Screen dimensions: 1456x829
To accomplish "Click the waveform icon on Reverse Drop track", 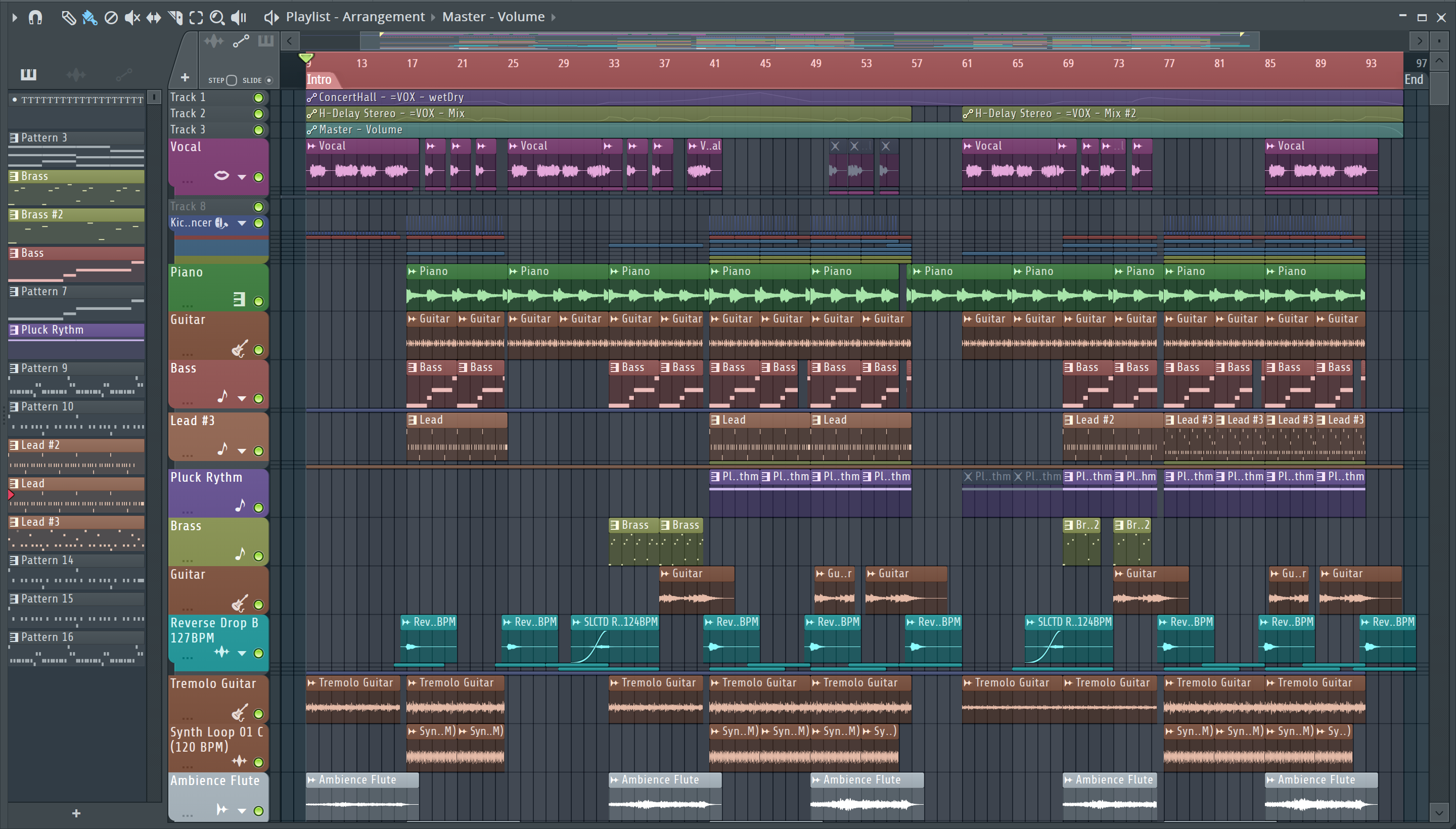I will [221, 652].
